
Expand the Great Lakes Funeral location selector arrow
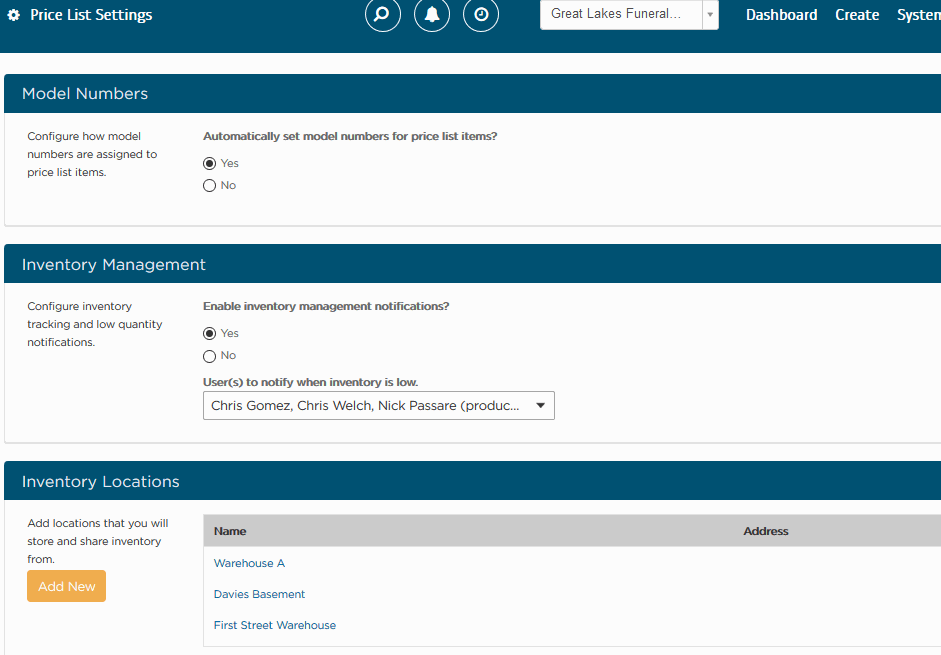tap(710, 14)
